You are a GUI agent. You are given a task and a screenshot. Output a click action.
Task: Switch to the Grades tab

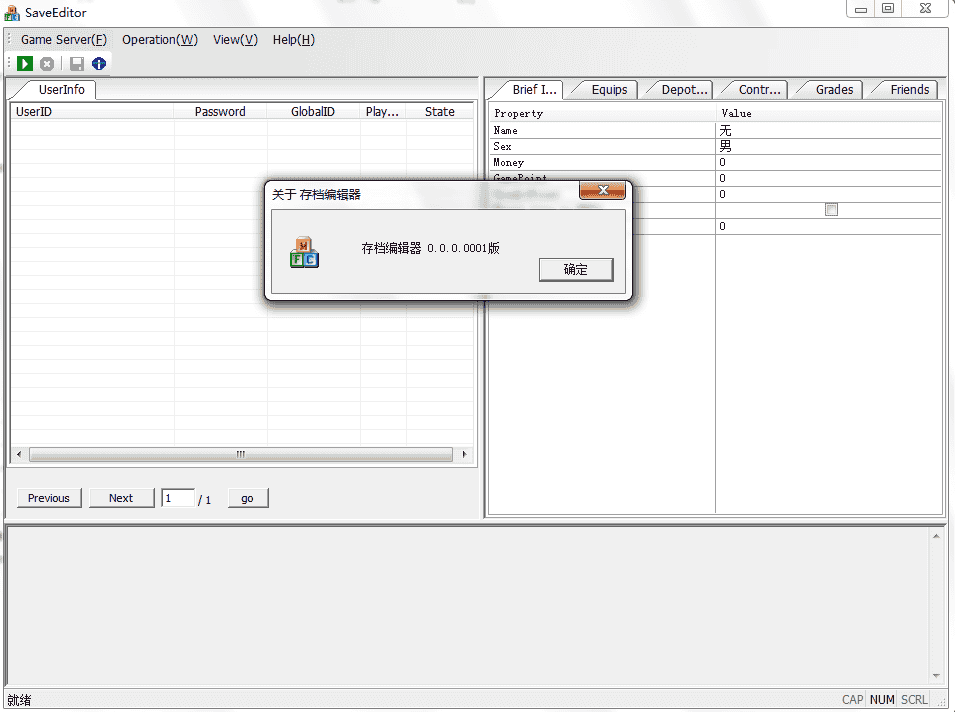[x=833, y=90]
